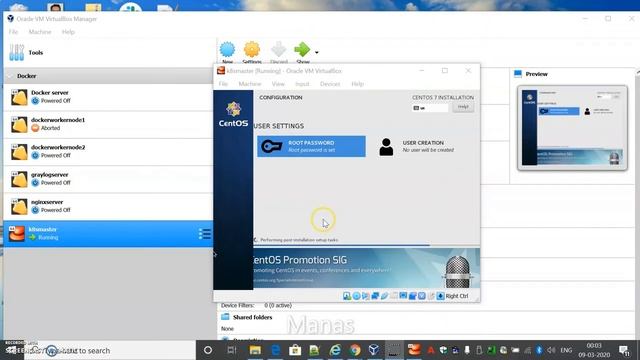Open Google Chrome from taskbar
The image size is (640, 360).
[355, 350]
